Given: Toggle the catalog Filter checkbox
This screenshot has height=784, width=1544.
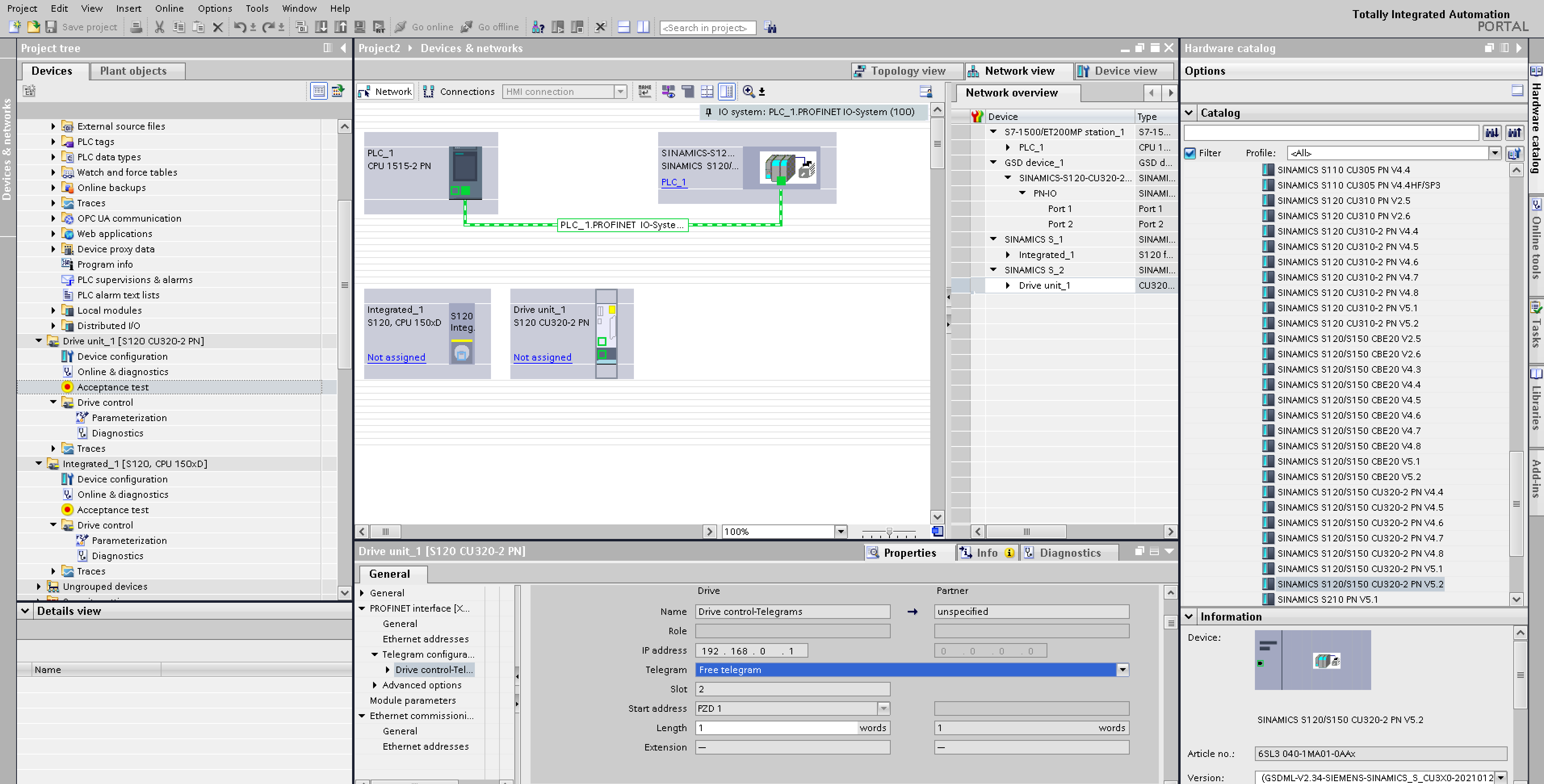Looking at the screenshot, I should click(x=1190, y=153).
